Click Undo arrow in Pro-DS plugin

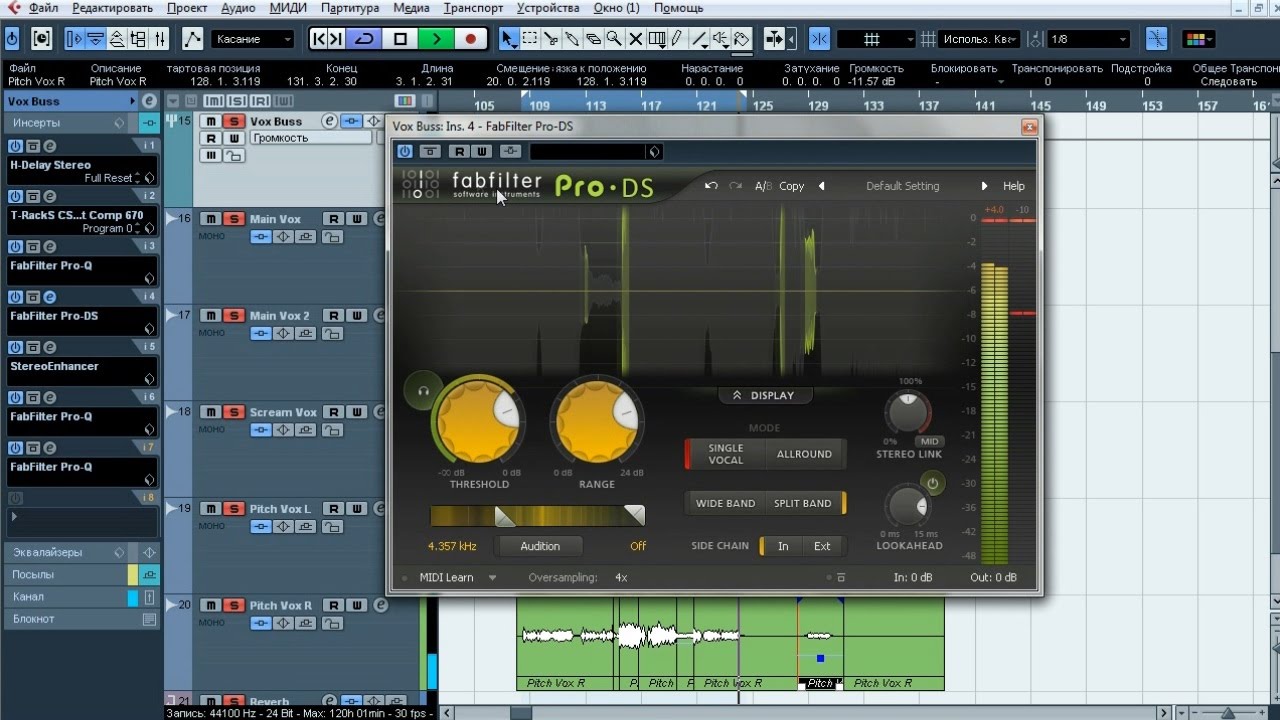tap(711, 186)
